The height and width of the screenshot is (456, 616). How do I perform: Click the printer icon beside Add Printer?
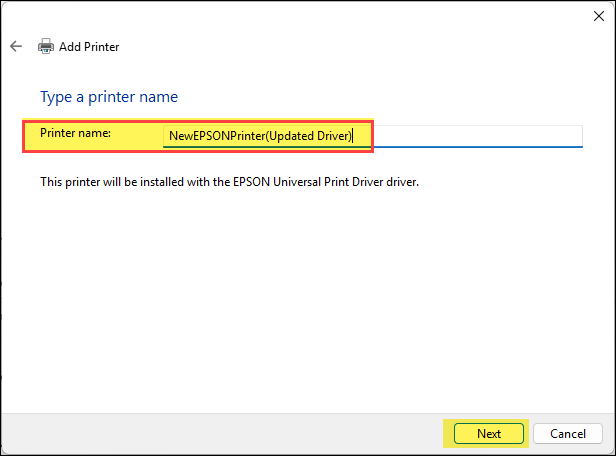click(46, 46)
